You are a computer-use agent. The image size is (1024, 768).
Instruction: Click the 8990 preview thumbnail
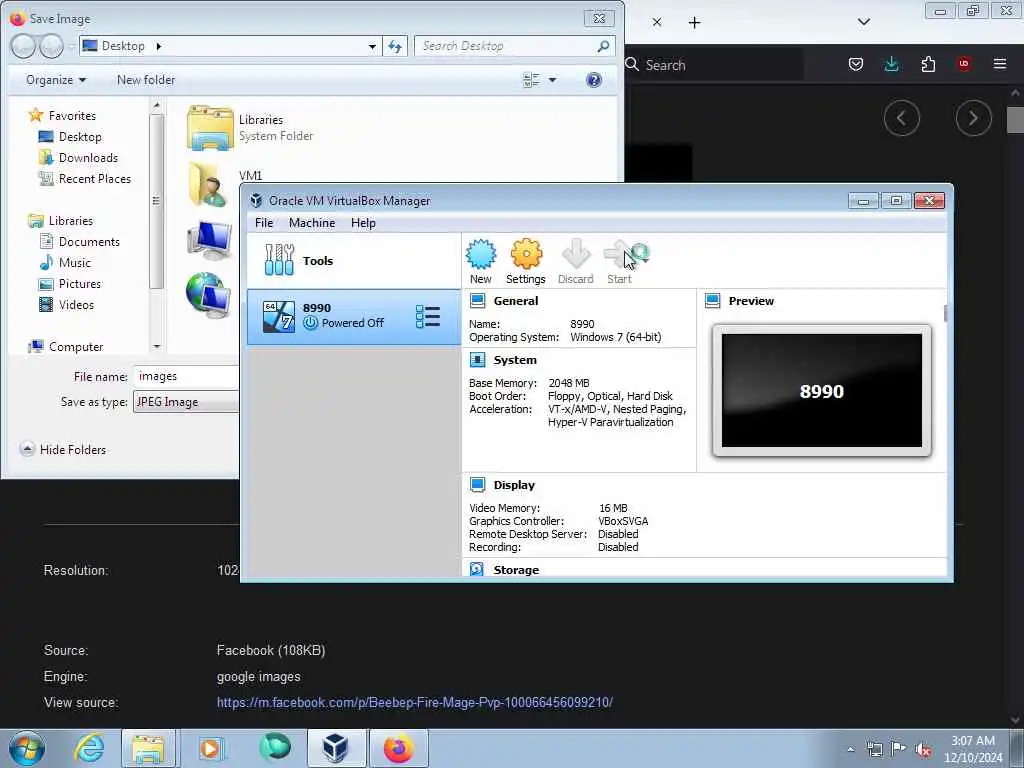pos(822,391)
